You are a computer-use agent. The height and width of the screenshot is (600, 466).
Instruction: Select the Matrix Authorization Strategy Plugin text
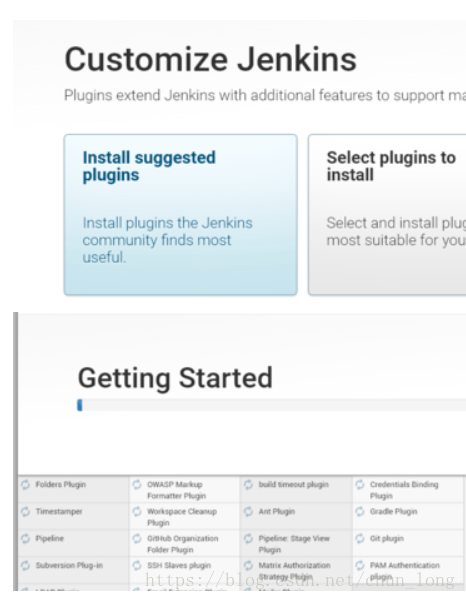point(294,571)
